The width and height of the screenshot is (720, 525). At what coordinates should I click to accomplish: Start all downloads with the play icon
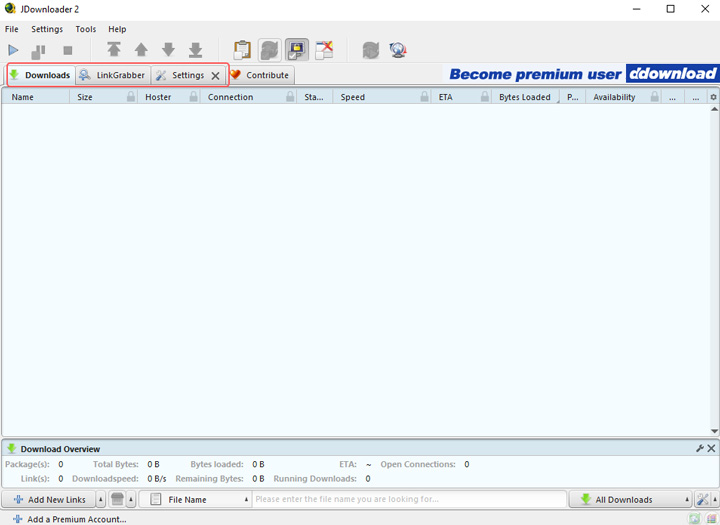pyautogui.click(x=13, y=50)
